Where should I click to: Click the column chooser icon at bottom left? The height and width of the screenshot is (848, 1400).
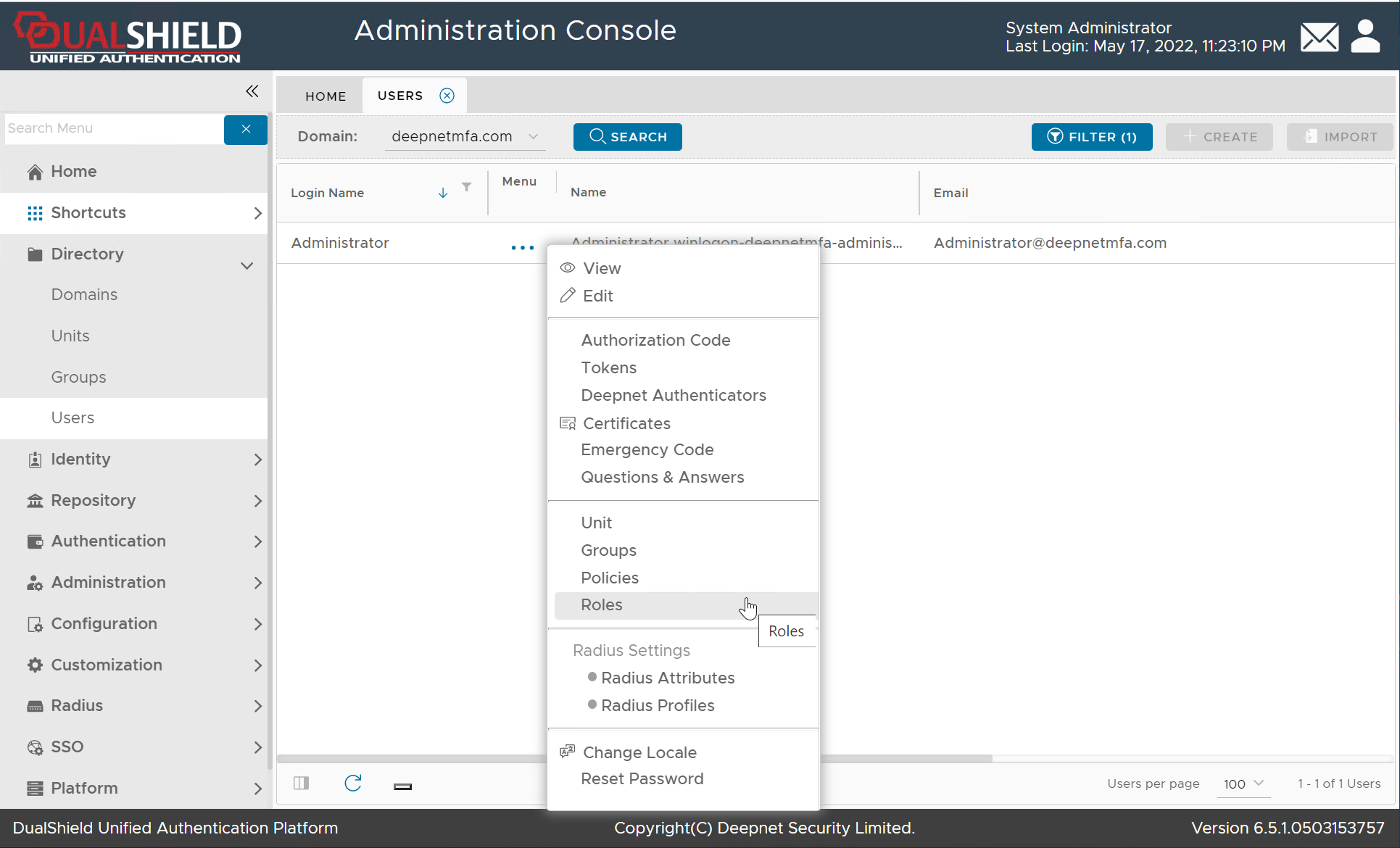click(302, 783)
